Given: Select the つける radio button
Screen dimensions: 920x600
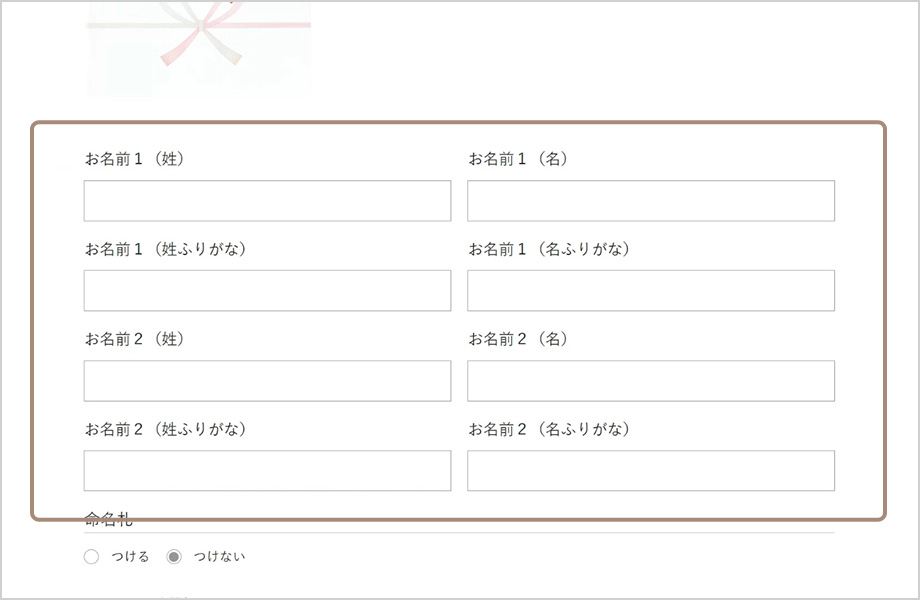Looking at the screenshot, I should tap(91, 556).
